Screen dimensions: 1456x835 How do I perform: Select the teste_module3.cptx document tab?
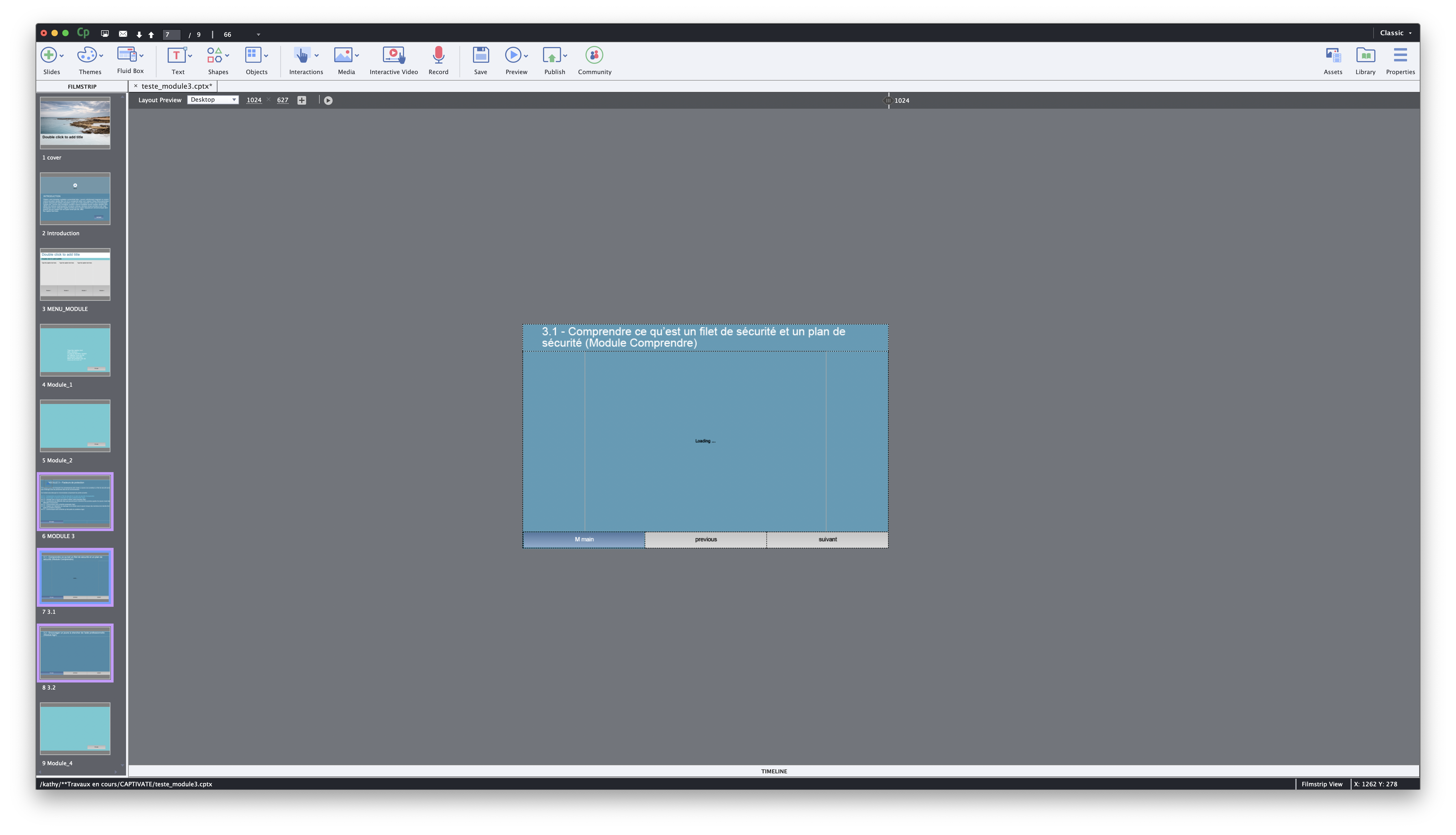tap(176, 87)
